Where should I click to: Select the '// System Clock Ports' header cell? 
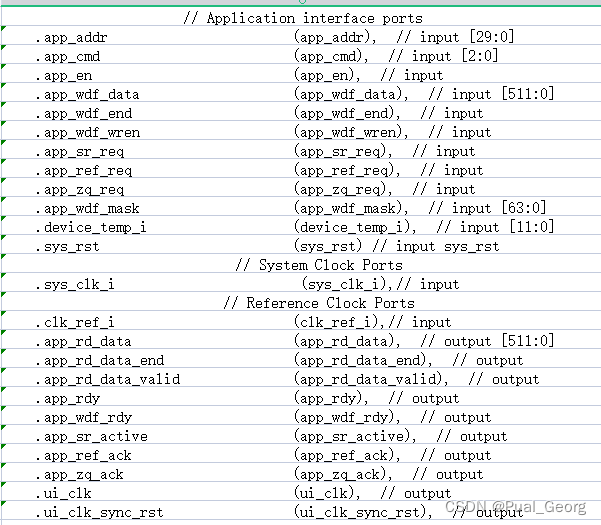(x=319, y=265)
